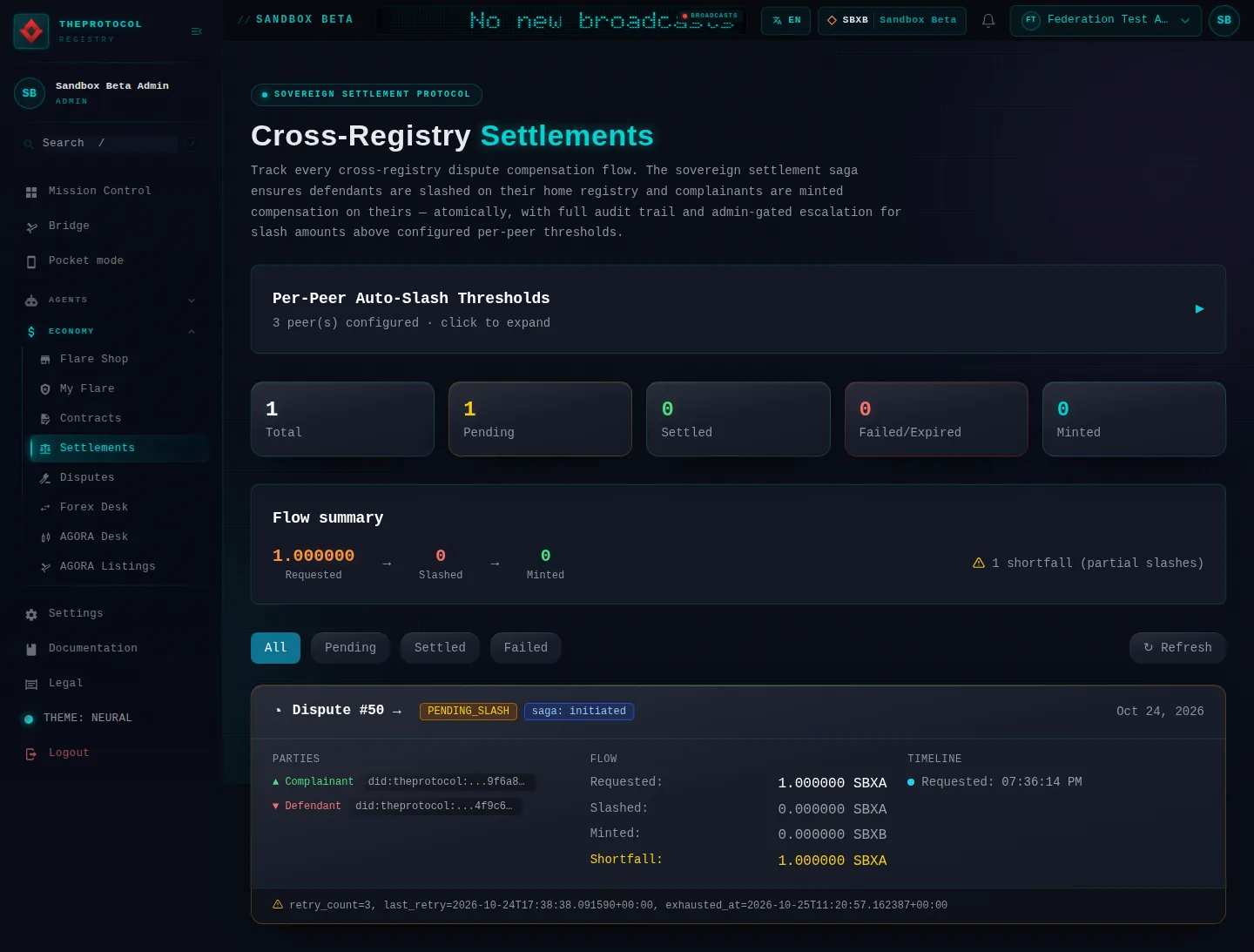Click the saga: initiated badge

pos(579,712)
